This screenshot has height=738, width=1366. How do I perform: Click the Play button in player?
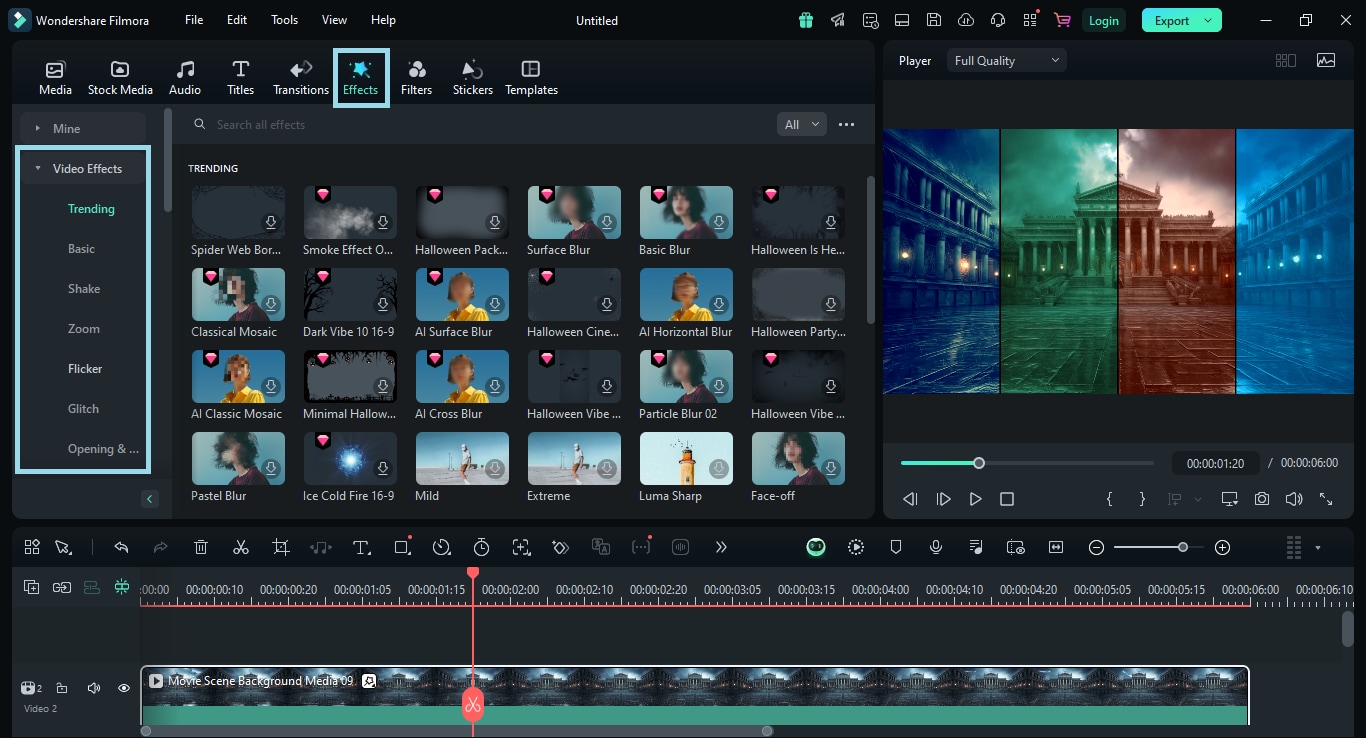tap(975, 498)
